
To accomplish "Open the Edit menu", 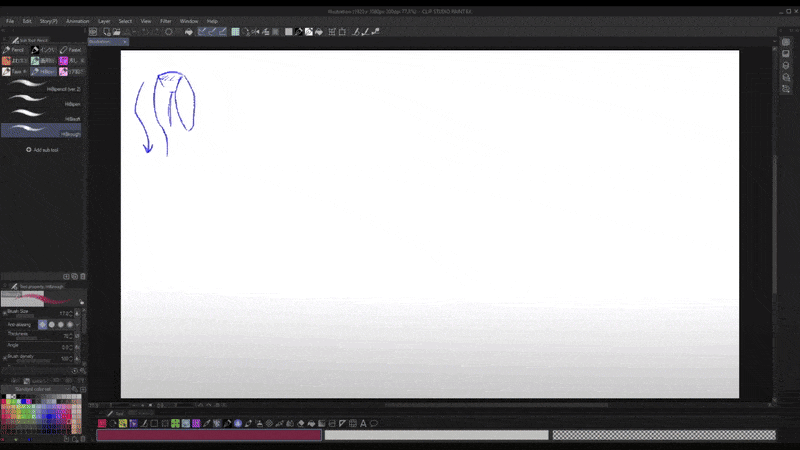I will coord(27,21).
